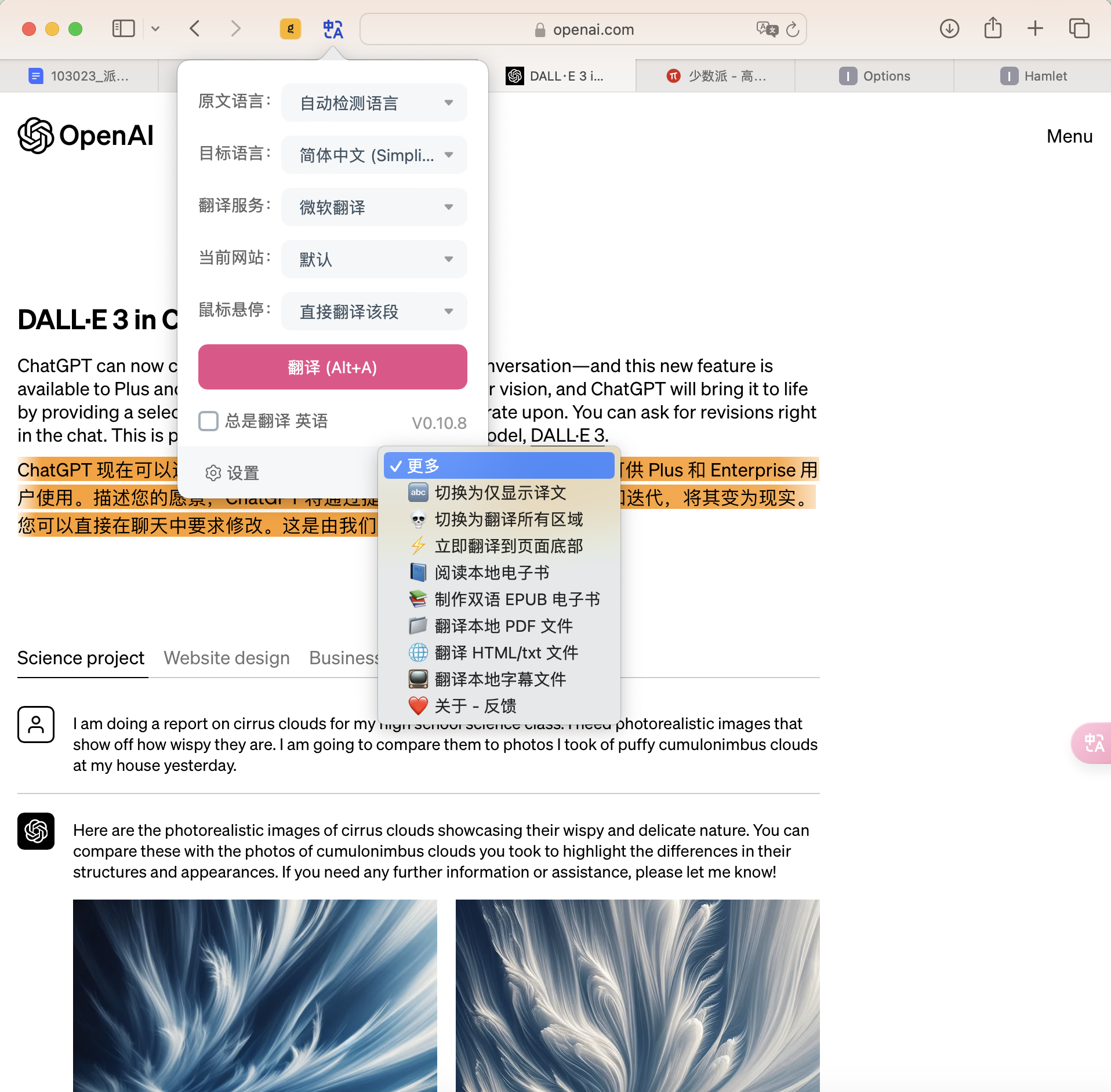This screenshot has height=1092, width=1111.
Task: Choose 翻译本地 PDF 文件 menu entry
Action: (499, 626)
